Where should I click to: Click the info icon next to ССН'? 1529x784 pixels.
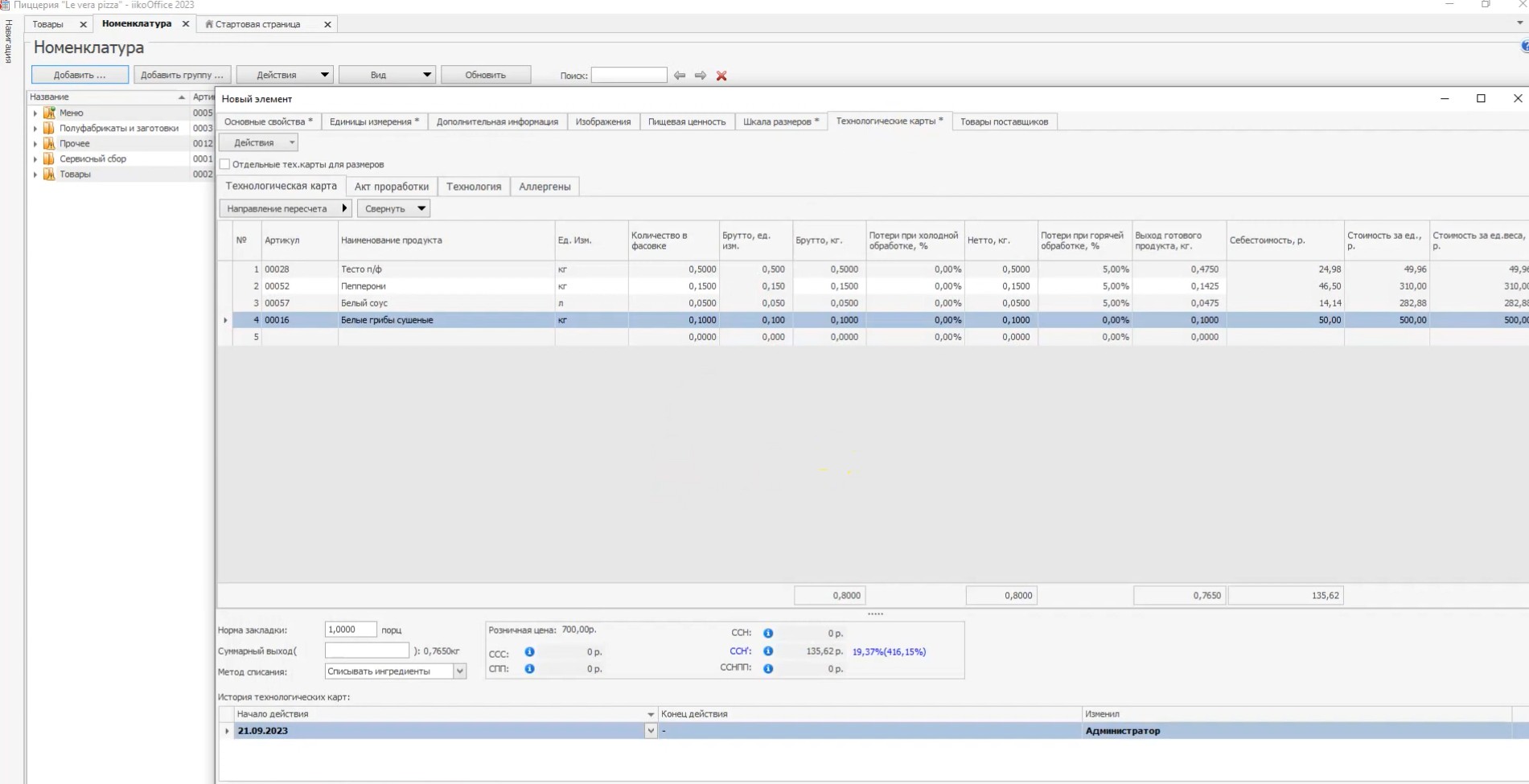pyautogui.click(x=768, y=651)
